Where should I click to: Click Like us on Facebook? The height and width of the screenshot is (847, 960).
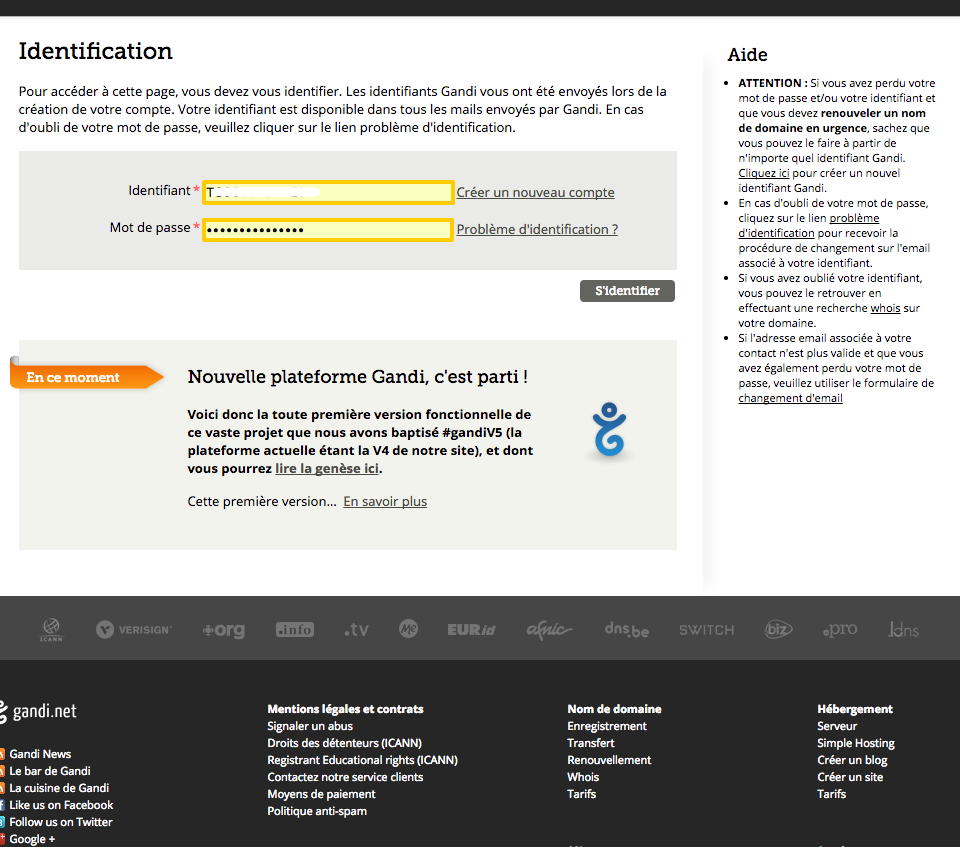[61, 805]
